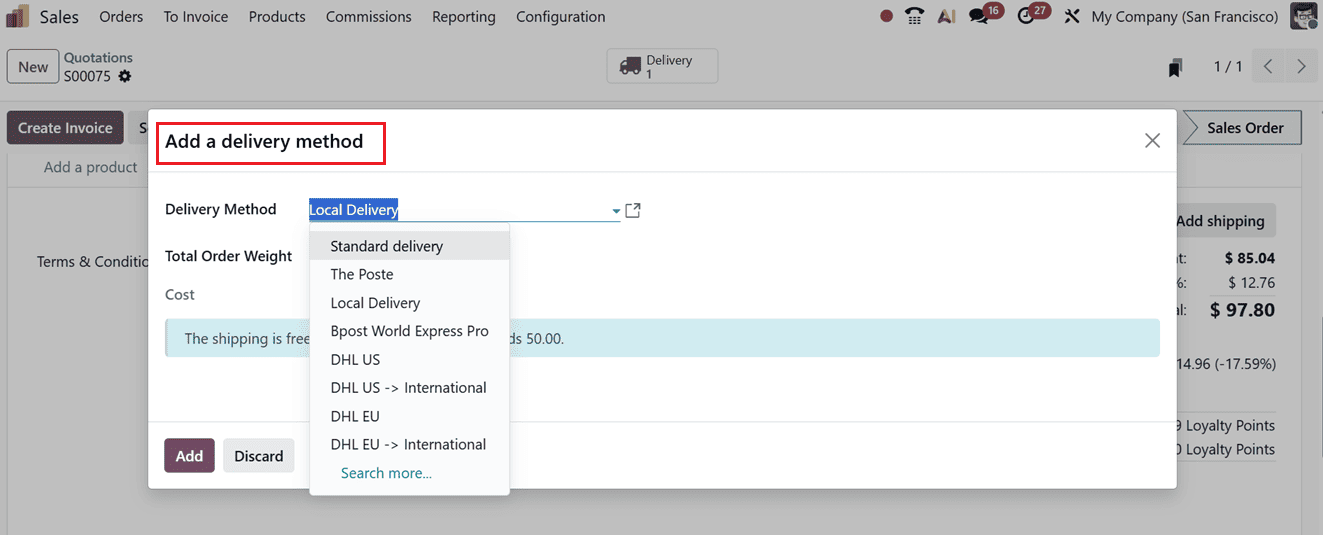Click the Discard button in dialog
The width and height of the screenshot is (1323, 535).
[259, 456]
